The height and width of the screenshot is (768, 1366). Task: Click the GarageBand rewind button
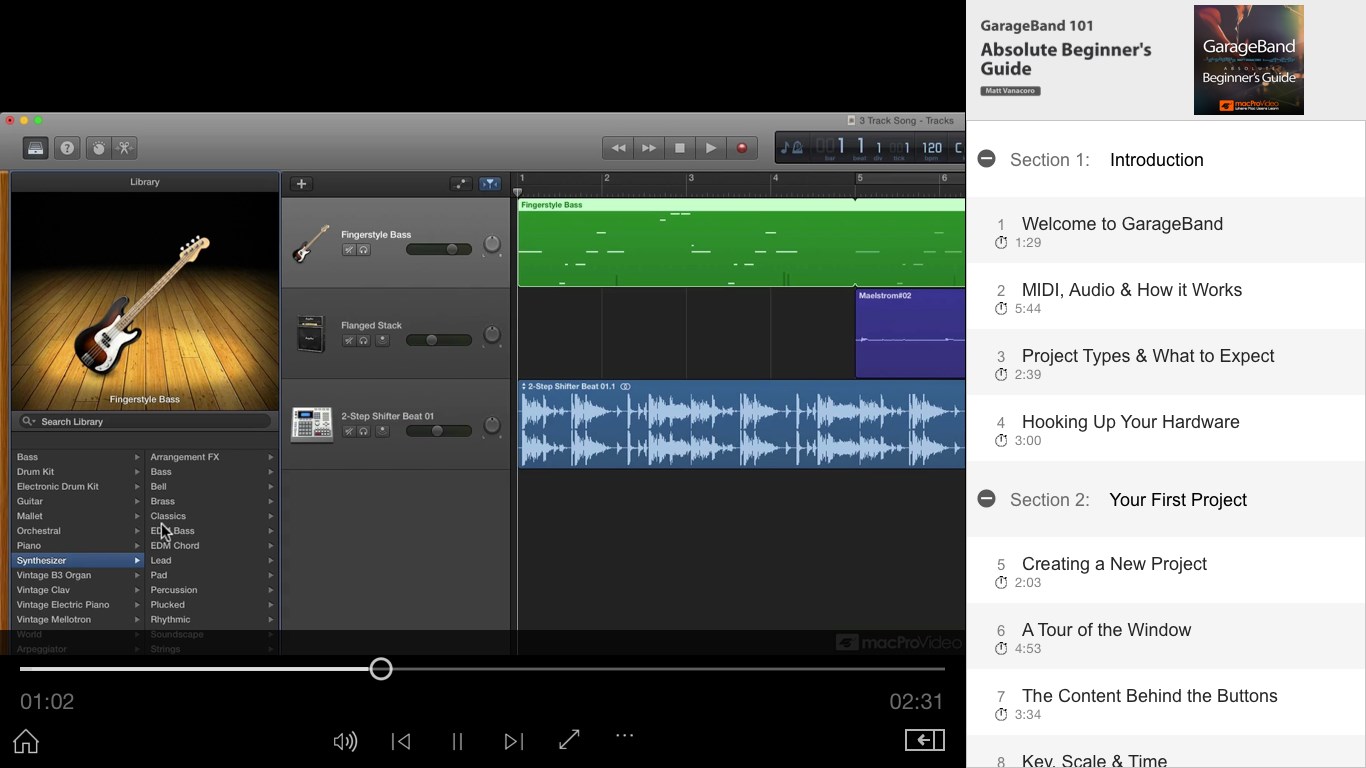click(618, 148)
